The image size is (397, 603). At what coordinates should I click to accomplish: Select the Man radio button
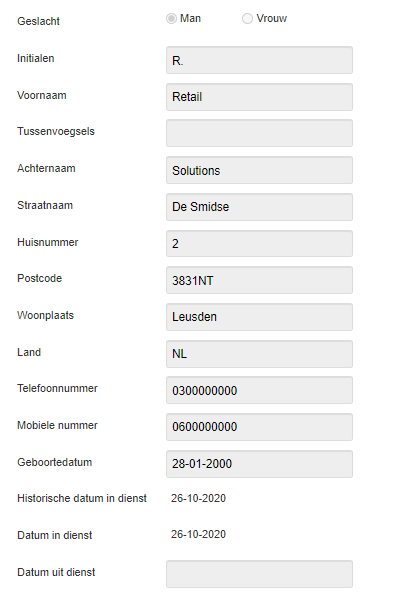pyautogui.click(x=171, y=18)
